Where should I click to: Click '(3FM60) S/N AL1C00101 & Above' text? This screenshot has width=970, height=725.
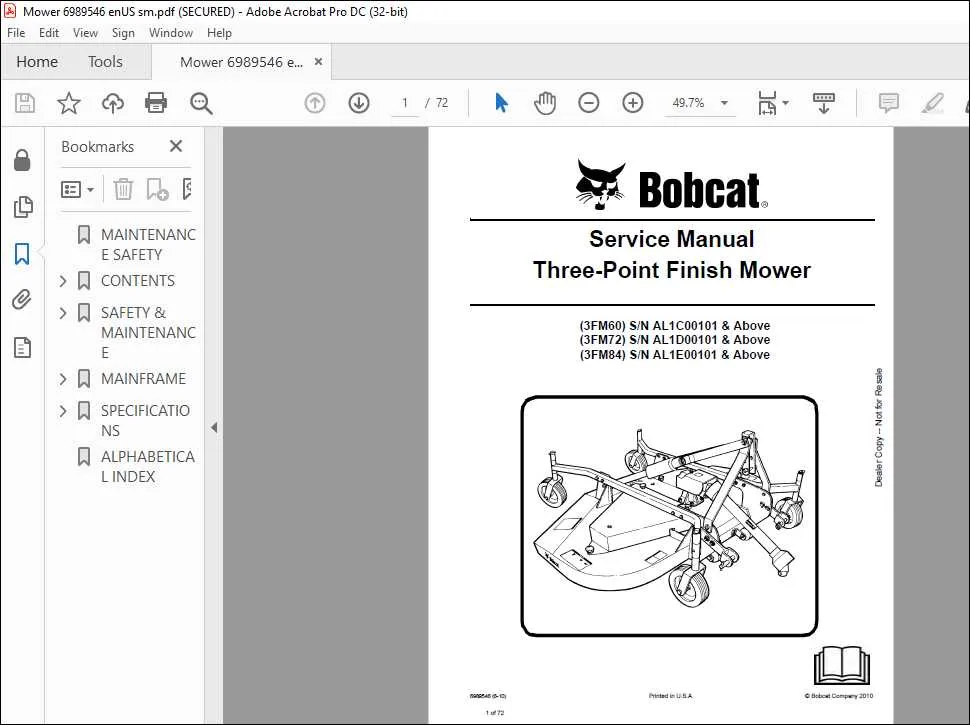point(674,325)
